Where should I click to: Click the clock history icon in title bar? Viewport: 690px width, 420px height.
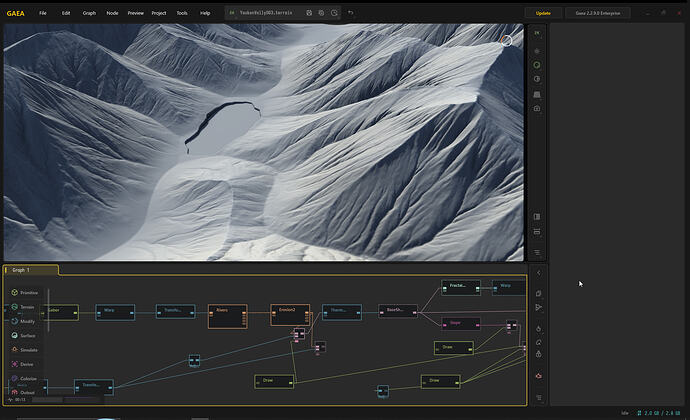tap(334, 13)
